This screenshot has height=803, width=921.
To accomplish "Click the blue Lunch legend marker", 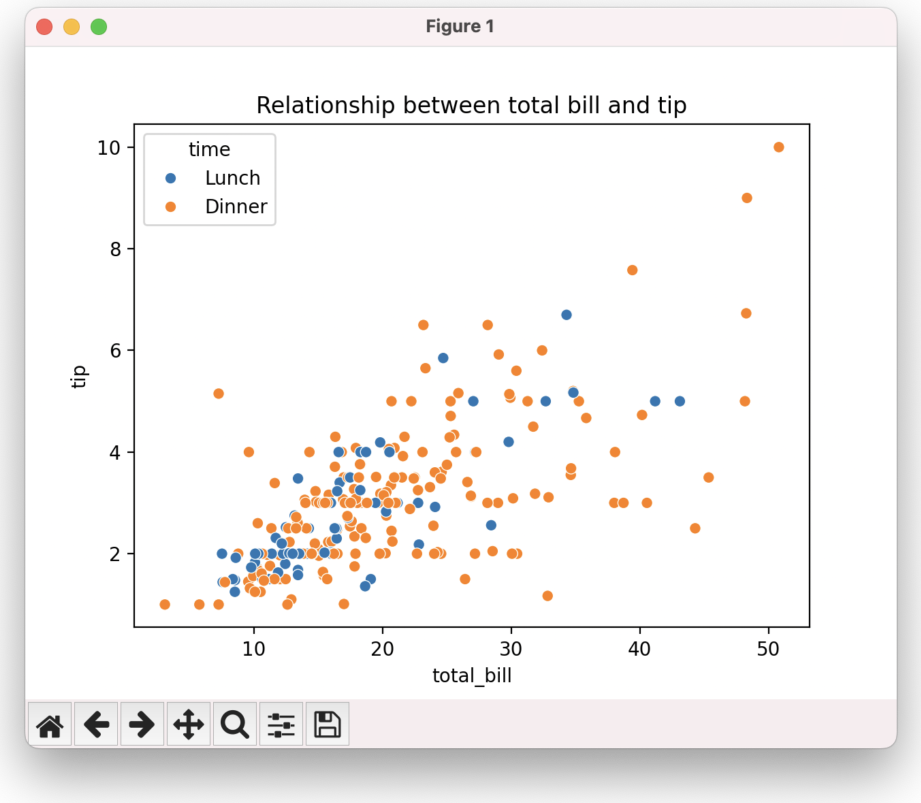I will (170, 178).
